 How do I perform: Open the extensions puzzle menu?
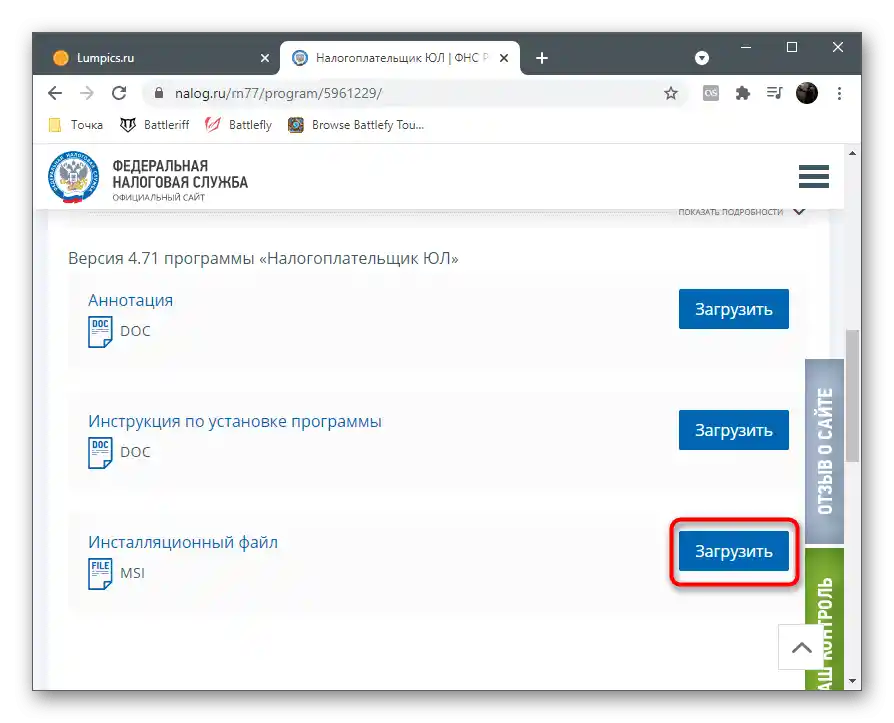(742, 93)
